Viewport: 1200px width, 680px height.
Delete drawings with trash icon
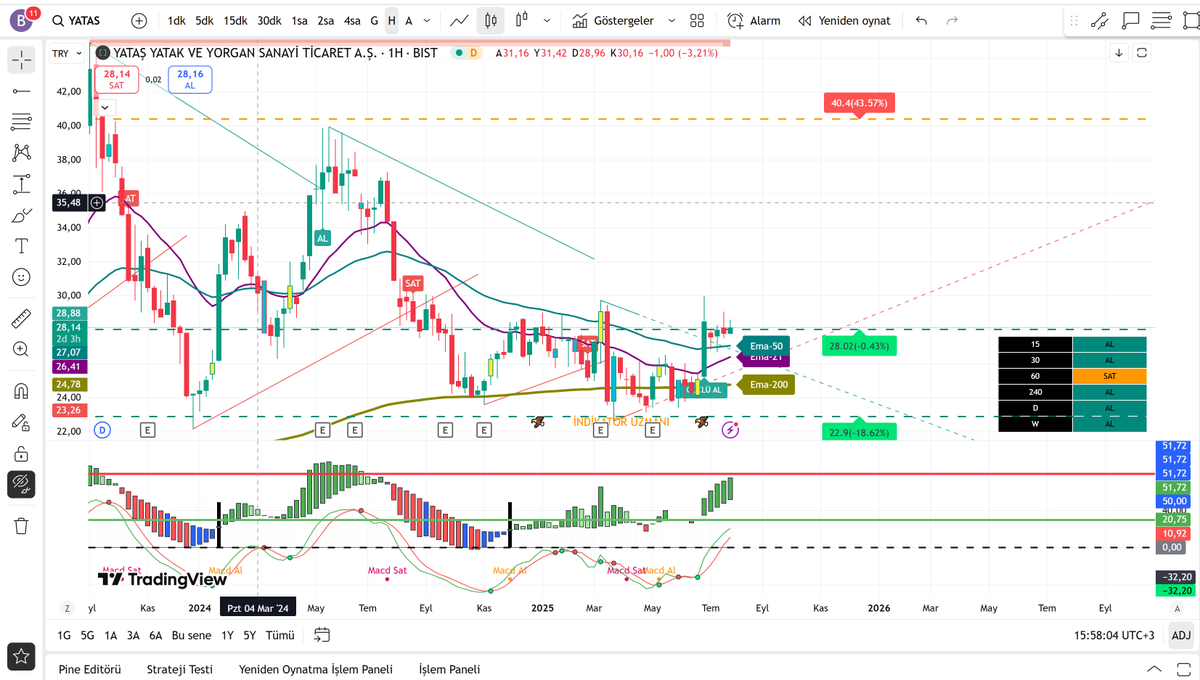click(x=21, y=525)
